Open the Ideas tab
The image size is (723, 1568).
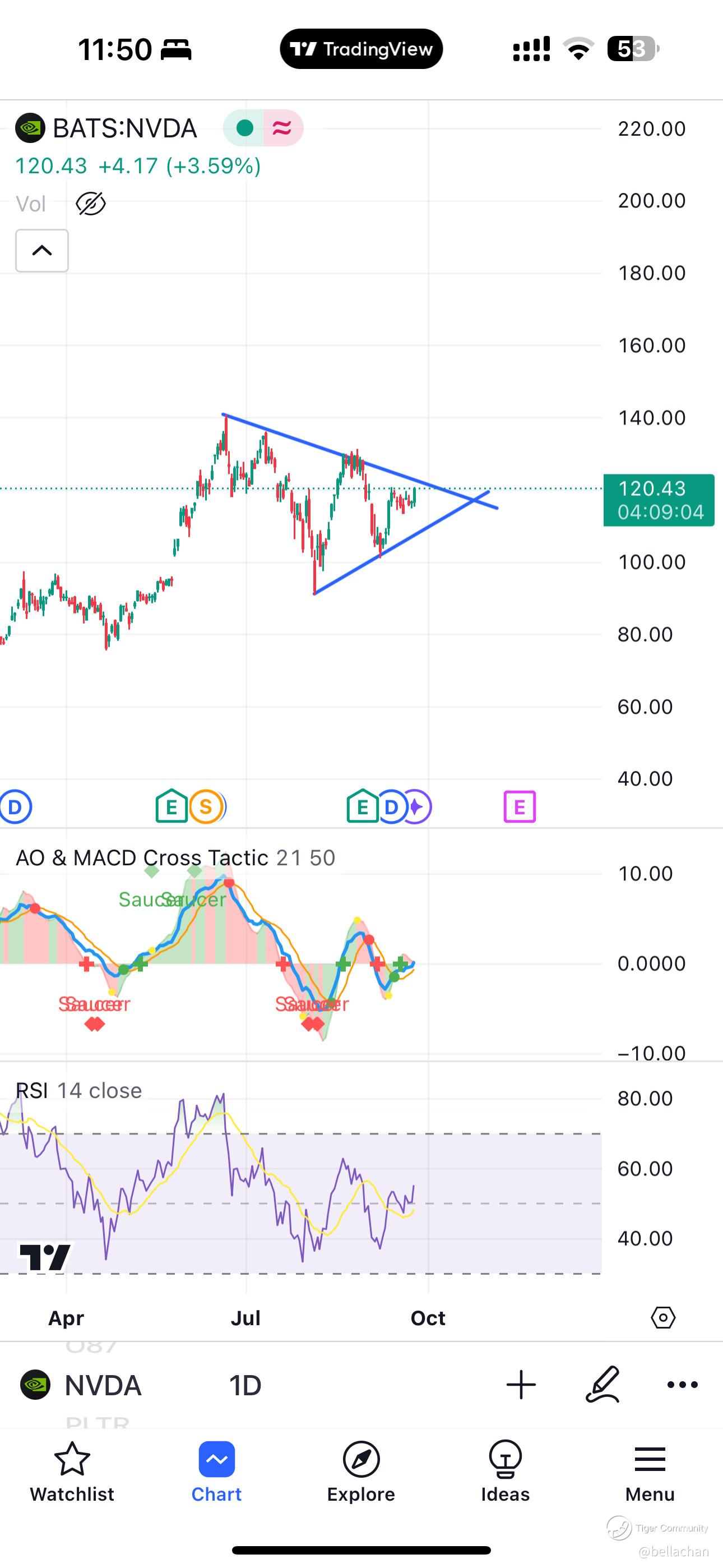tap(505, 1472)
